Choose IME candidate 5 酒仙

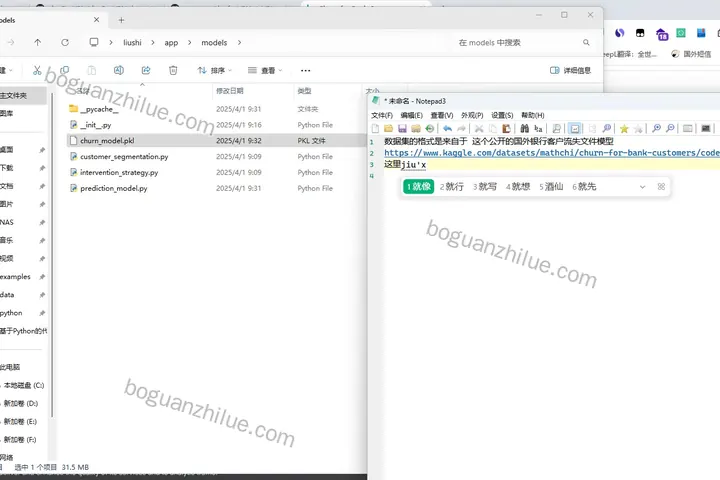pyautogui.click(x=551, y=186)
